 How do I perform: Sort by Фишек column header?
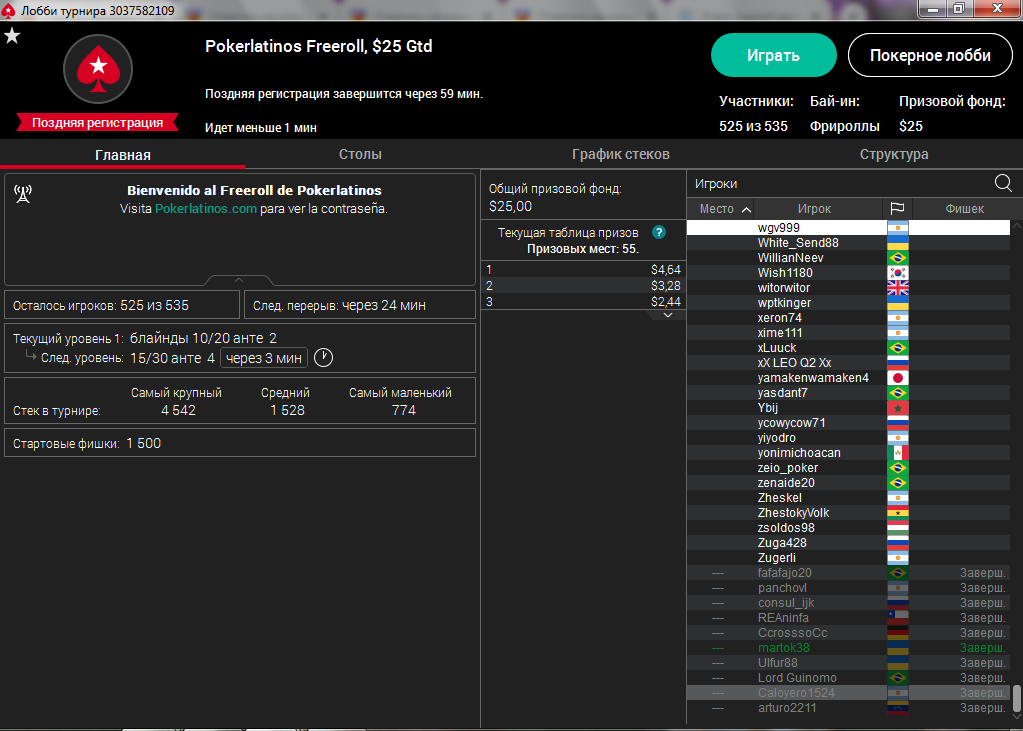(964, 209)
